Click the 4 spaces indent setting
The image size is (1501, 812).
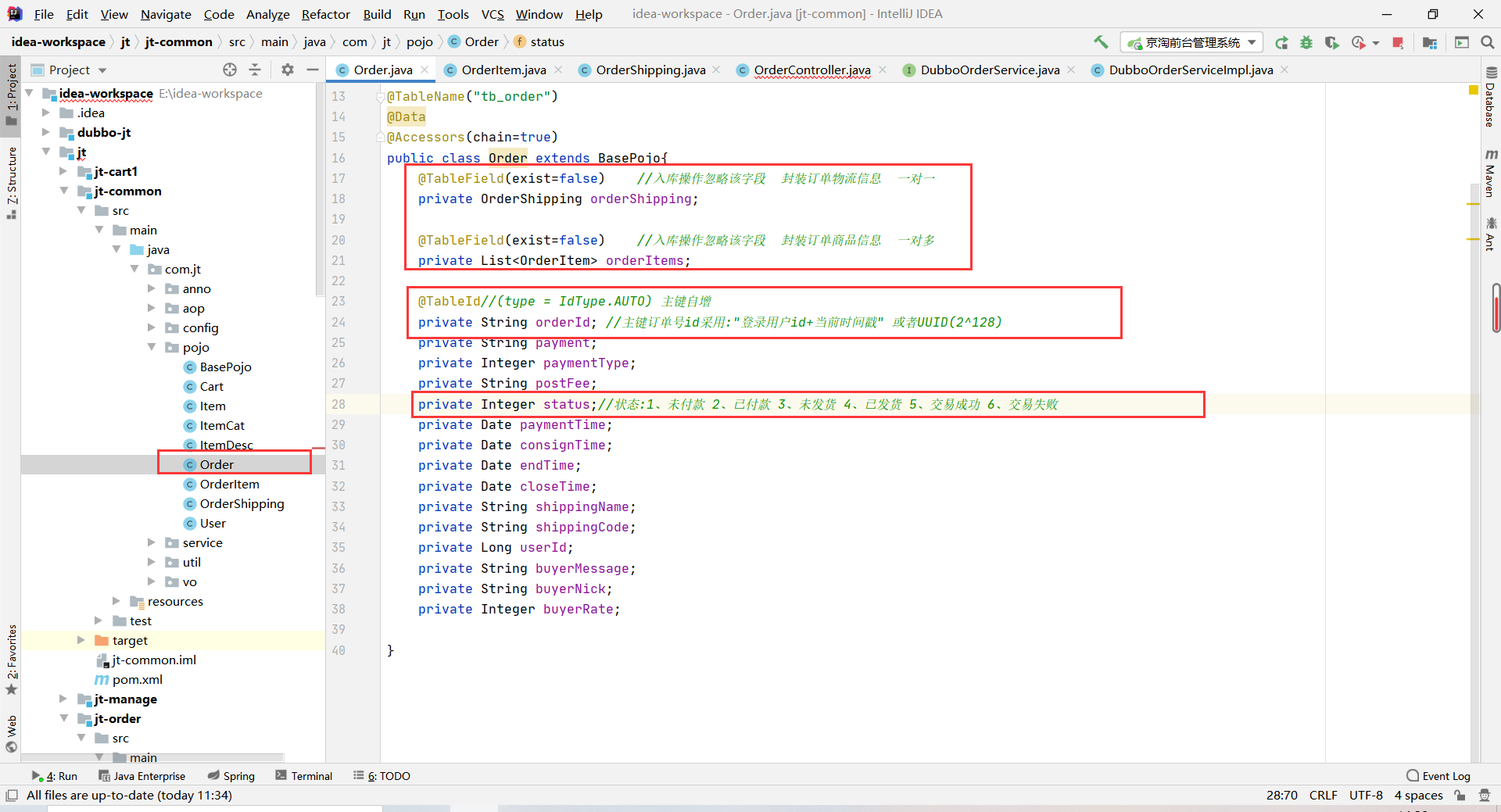pyautogui.click(x=1418, y=796)
